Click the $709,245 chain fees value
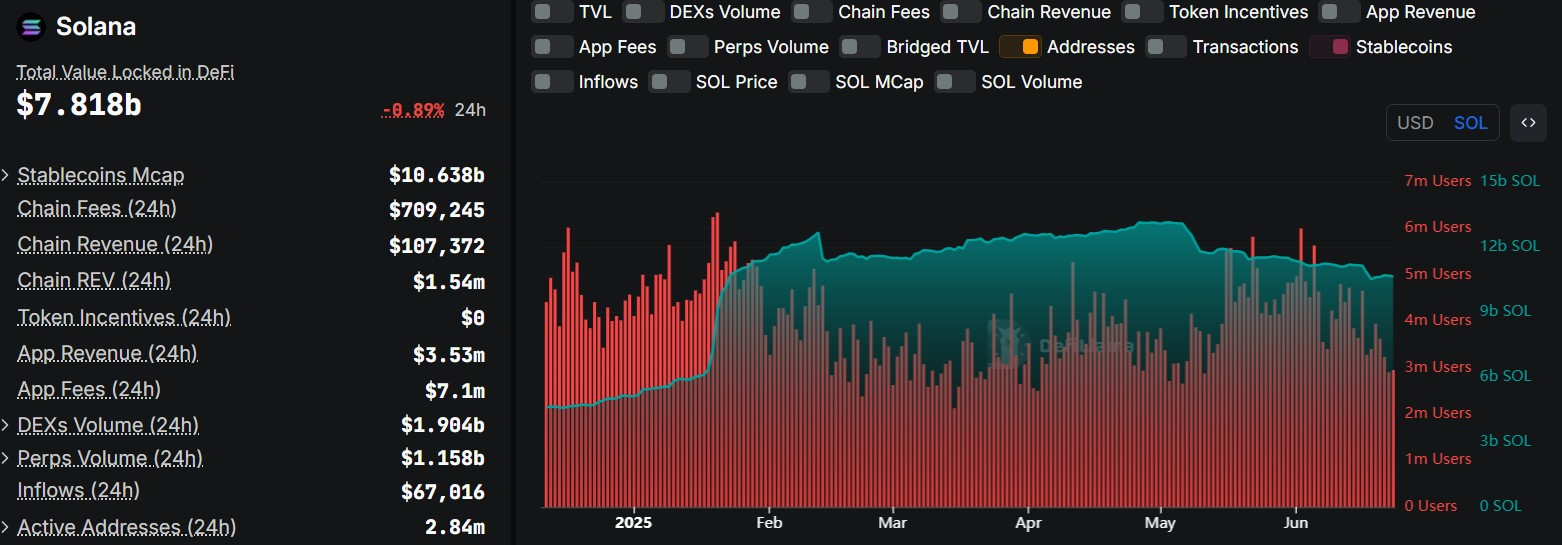The height and width of the screenshot is (545, 1562). 437,210
